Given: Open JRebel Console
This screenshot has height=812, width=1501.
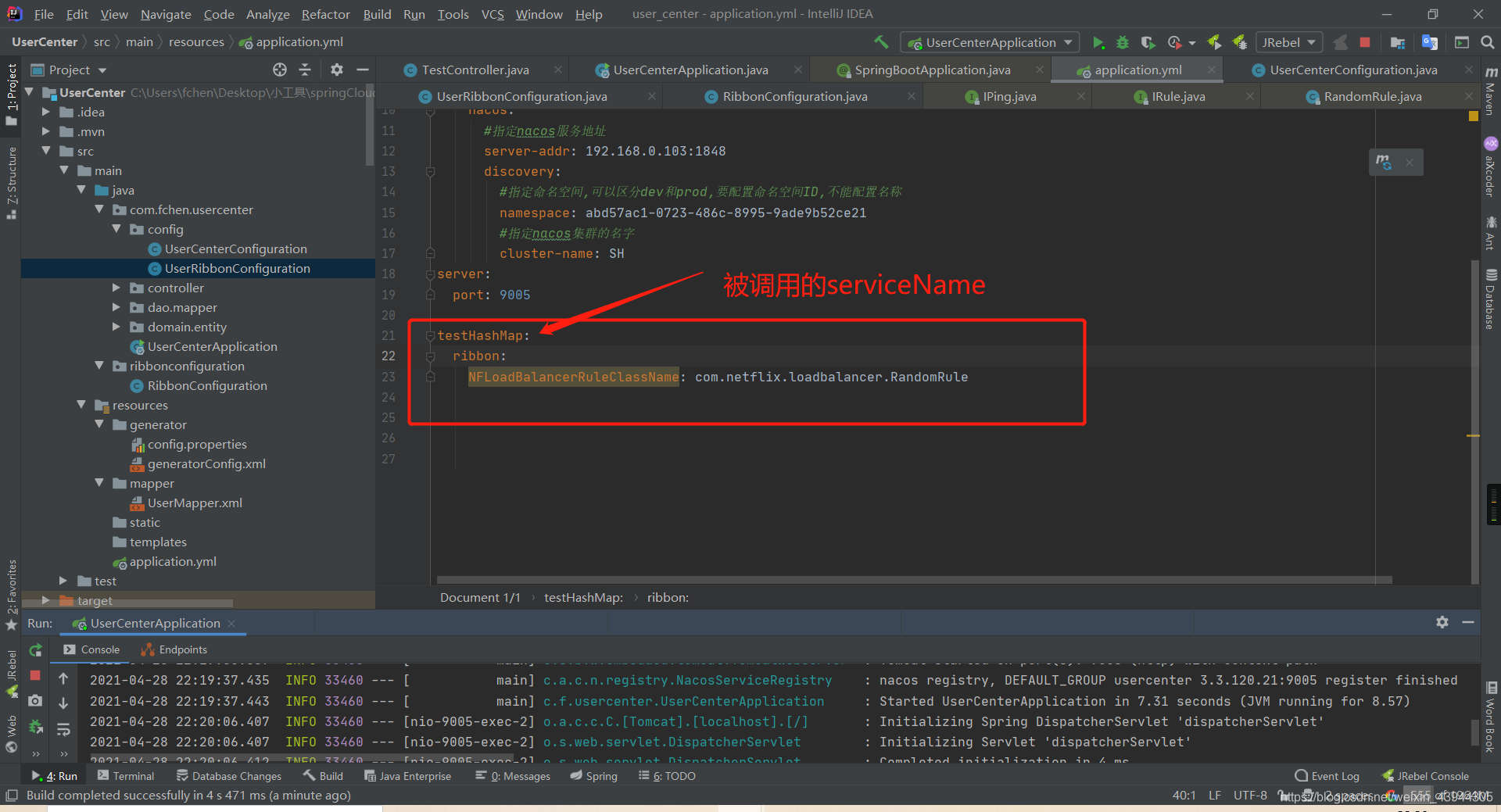Looking at the screenshot, I should tap(1424, 776).
